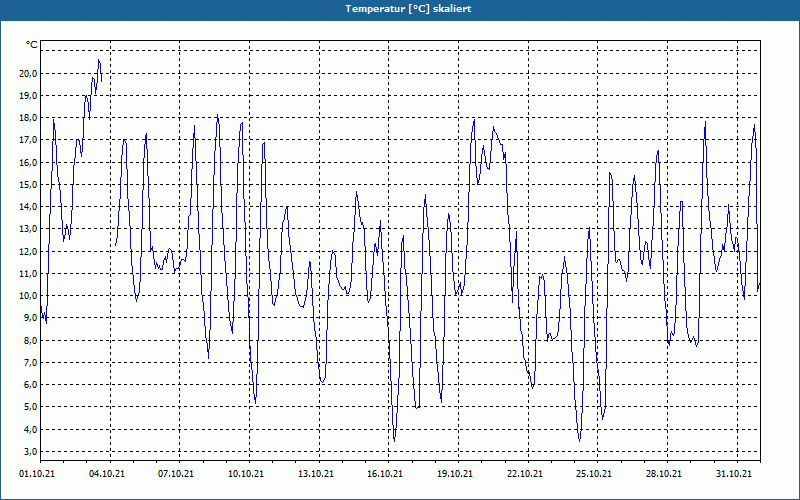Select the 14,0 y-axis label

pyautogui.click(x=28, y=207)
